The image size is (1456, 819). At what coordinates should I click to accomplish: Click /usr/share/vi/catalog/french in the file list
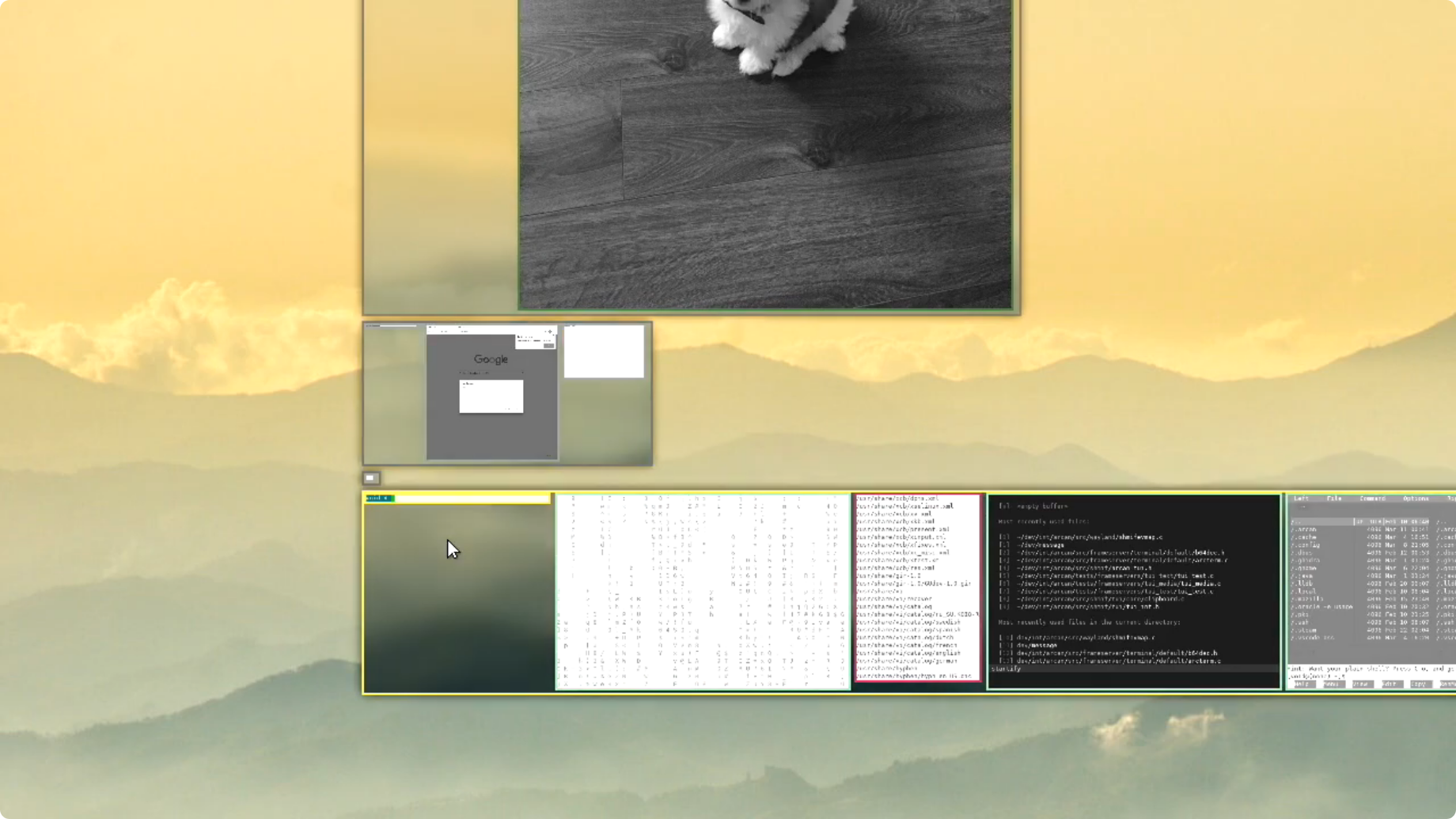click(x=907, y=646)
